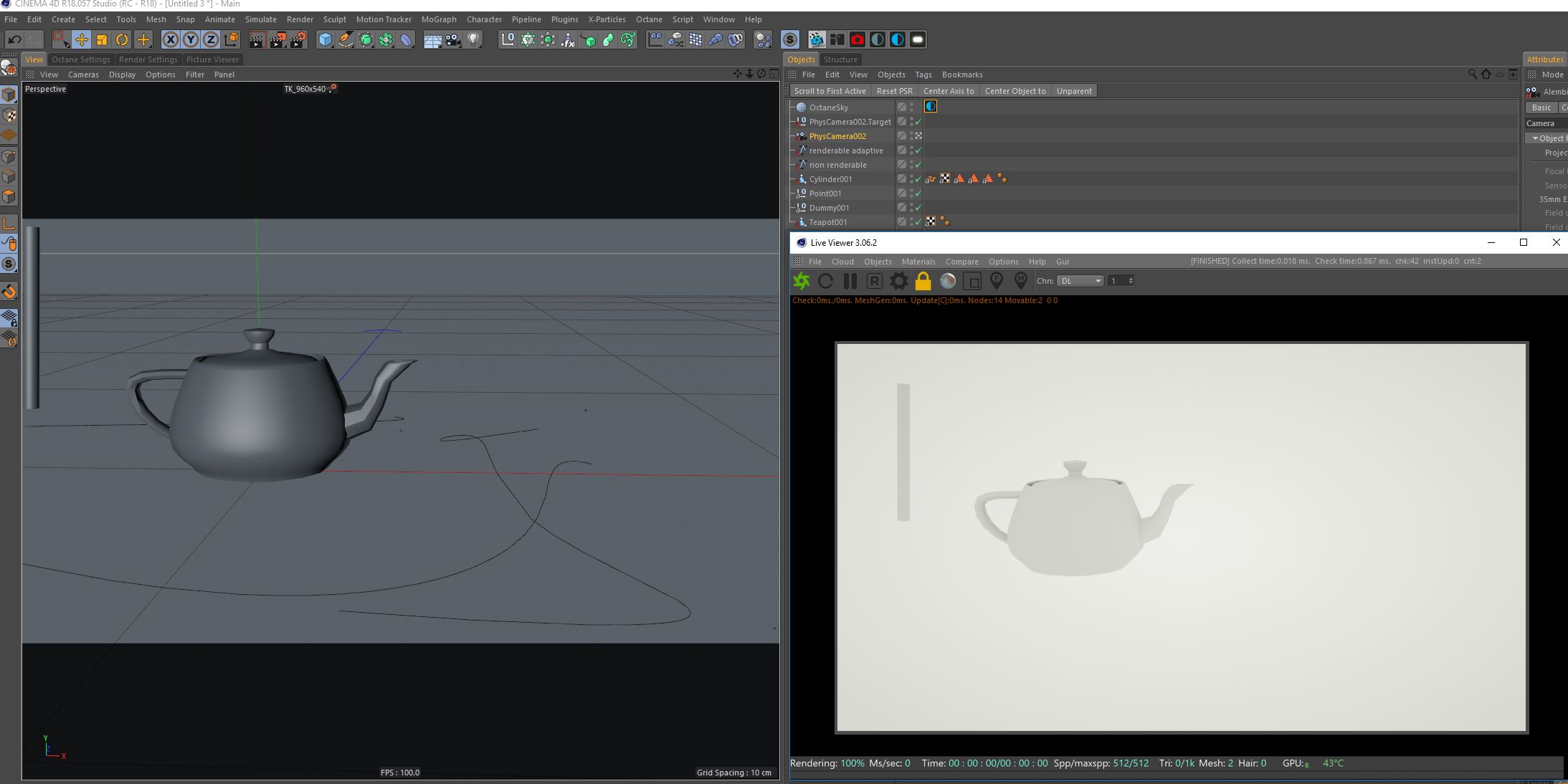Click the light bulb Light object icon
This screenshot has height=784, width=1568.
coord(473,40)
